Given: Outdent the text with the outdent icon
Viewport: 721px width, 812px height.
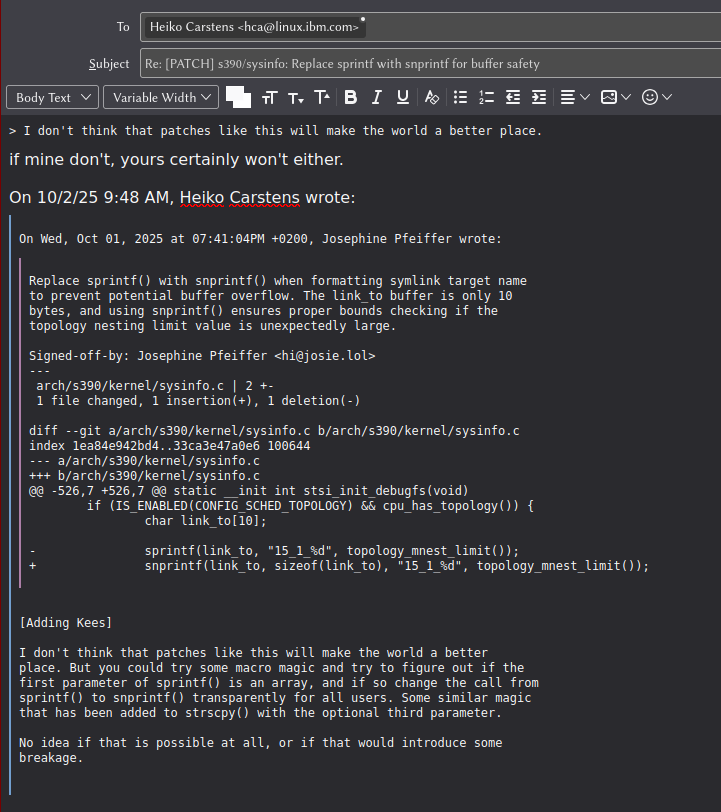Looking at the screenshot, I should click(513, 97).
